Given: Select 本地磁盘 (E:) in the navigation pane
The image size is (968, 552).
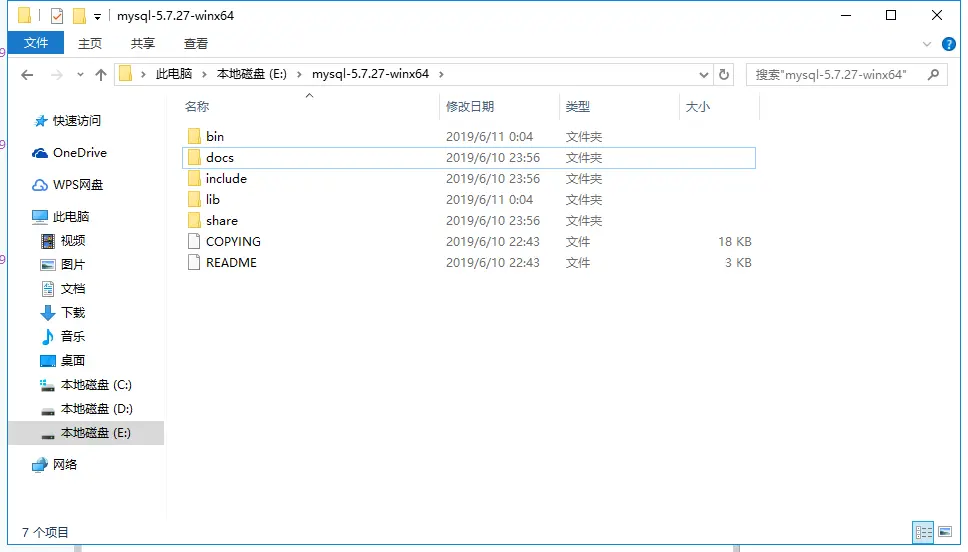Looking at the screenshot, I should [86, 433].
